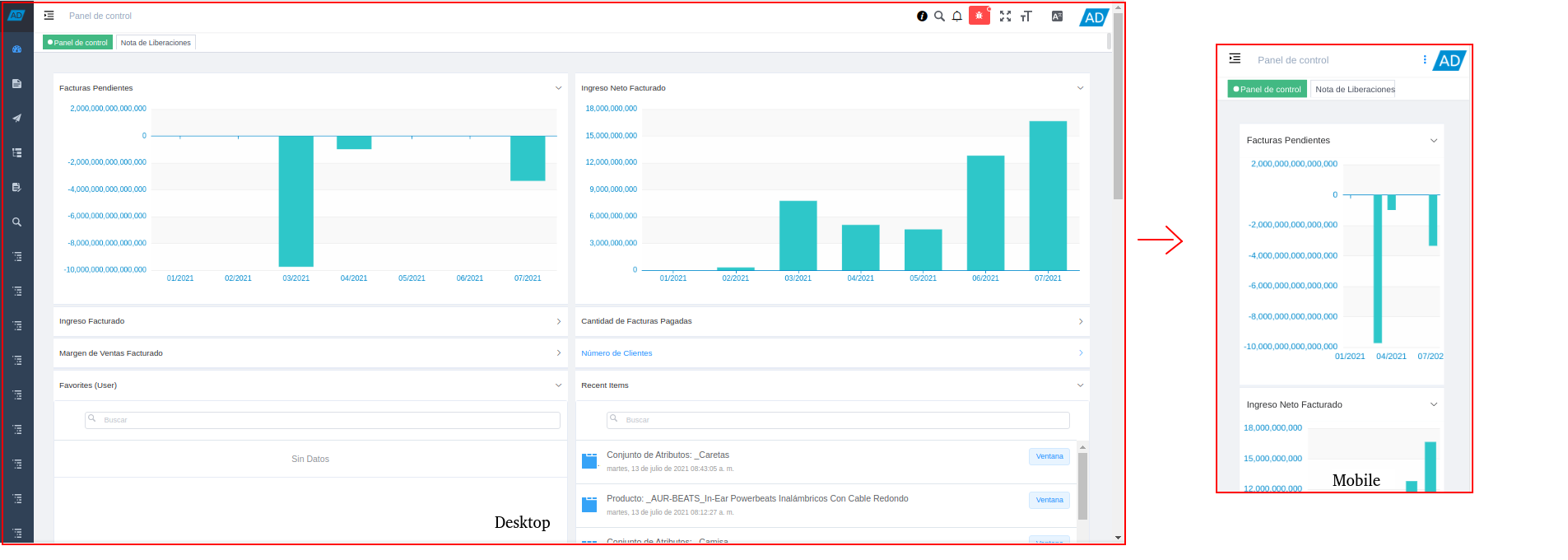Toggle the desktop sidebar menu collapse icon
1568x560 pixels.
coord(49,16)
